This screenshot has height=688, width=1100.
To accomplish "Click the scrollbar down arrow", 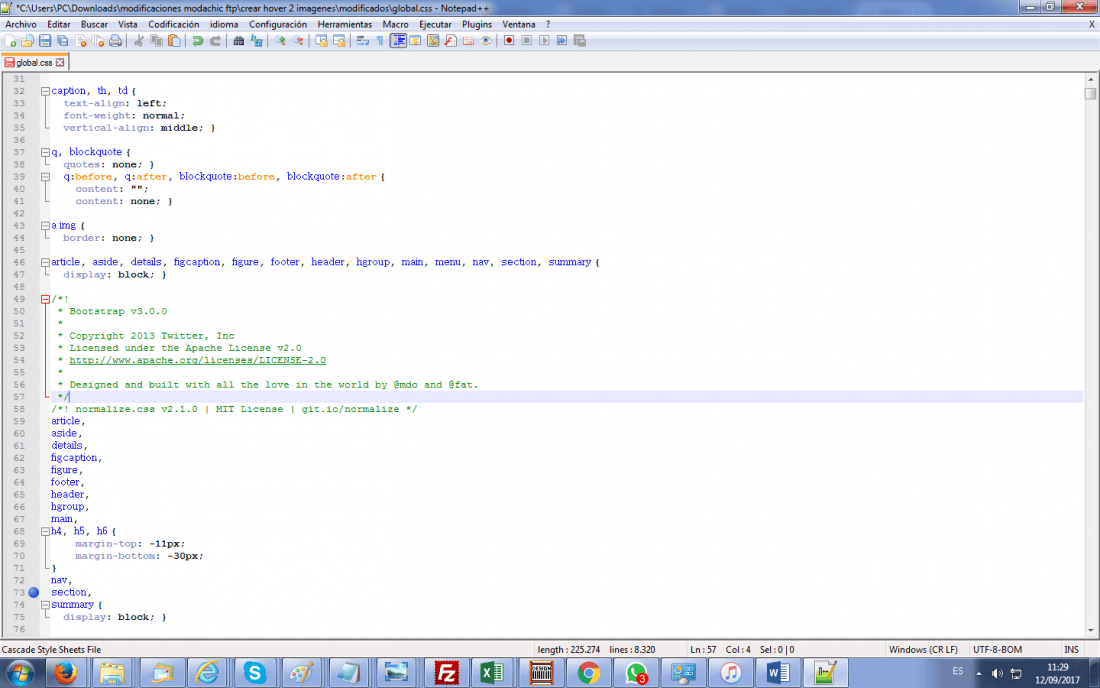I will (1090, 630).
